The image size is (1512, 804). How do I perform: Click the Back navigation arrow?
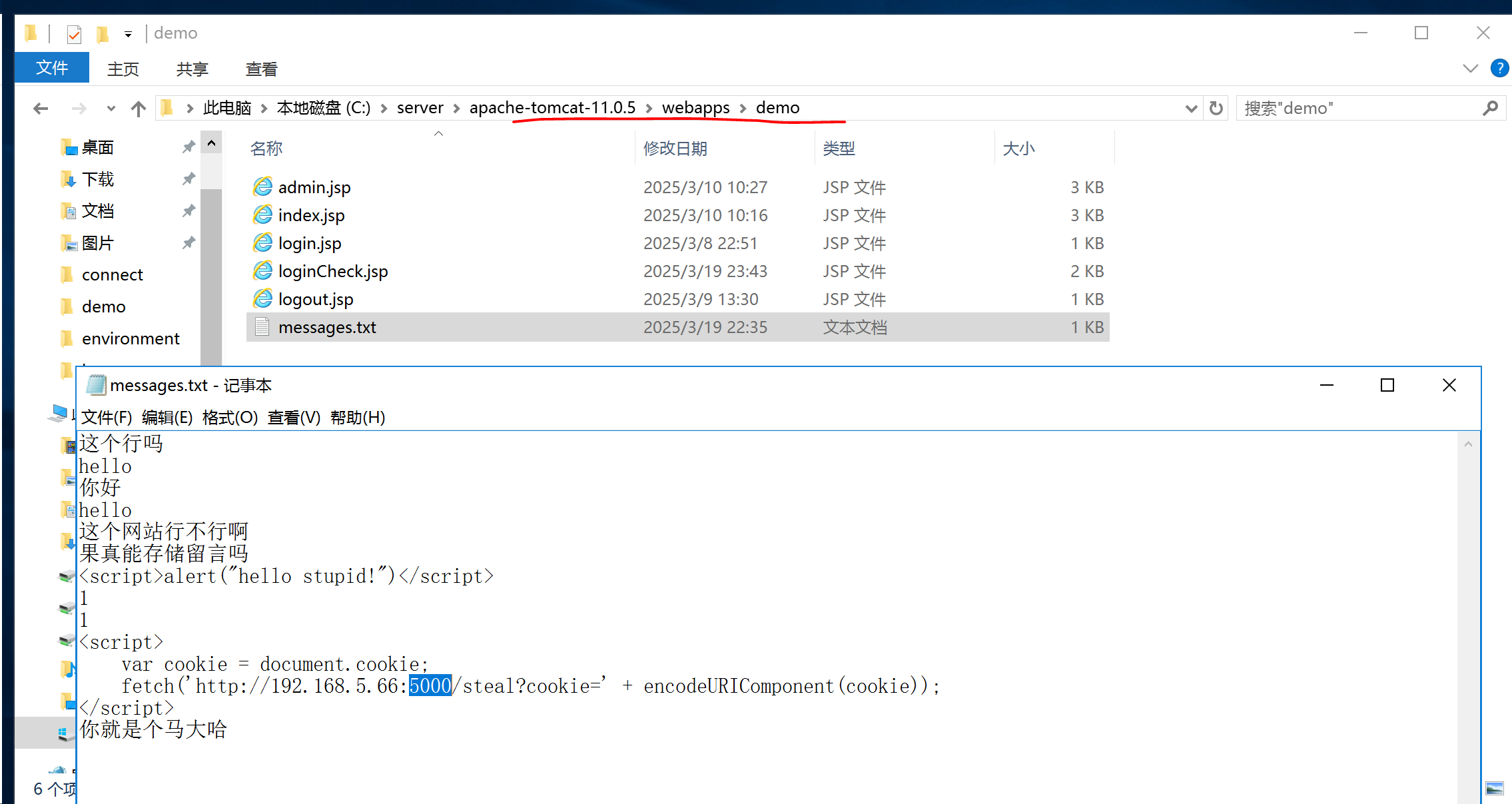41,109
